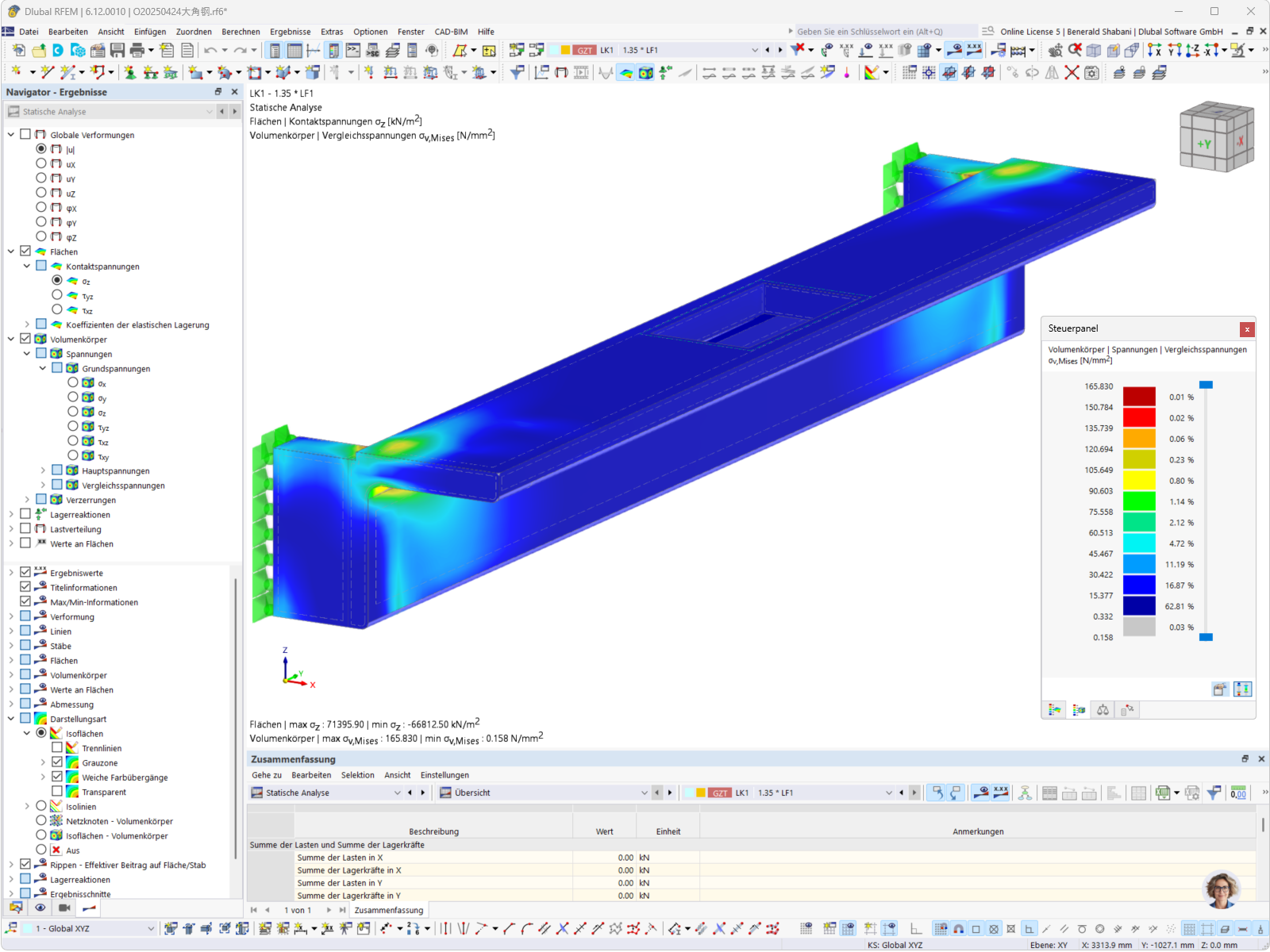Click the table filter funnel icon
Image resolution: width=1270 pixels, height=952 pixels.
point(1214,793)
